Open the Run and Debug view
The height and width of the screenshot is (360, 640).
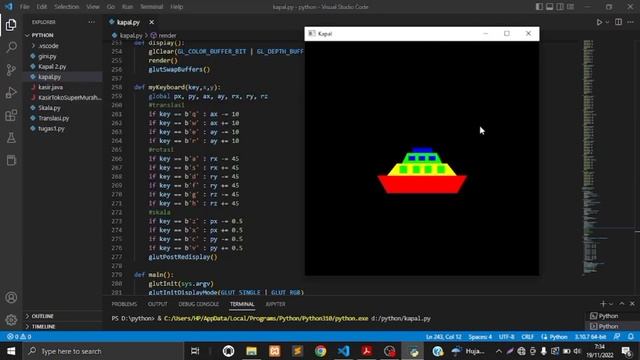11,93
